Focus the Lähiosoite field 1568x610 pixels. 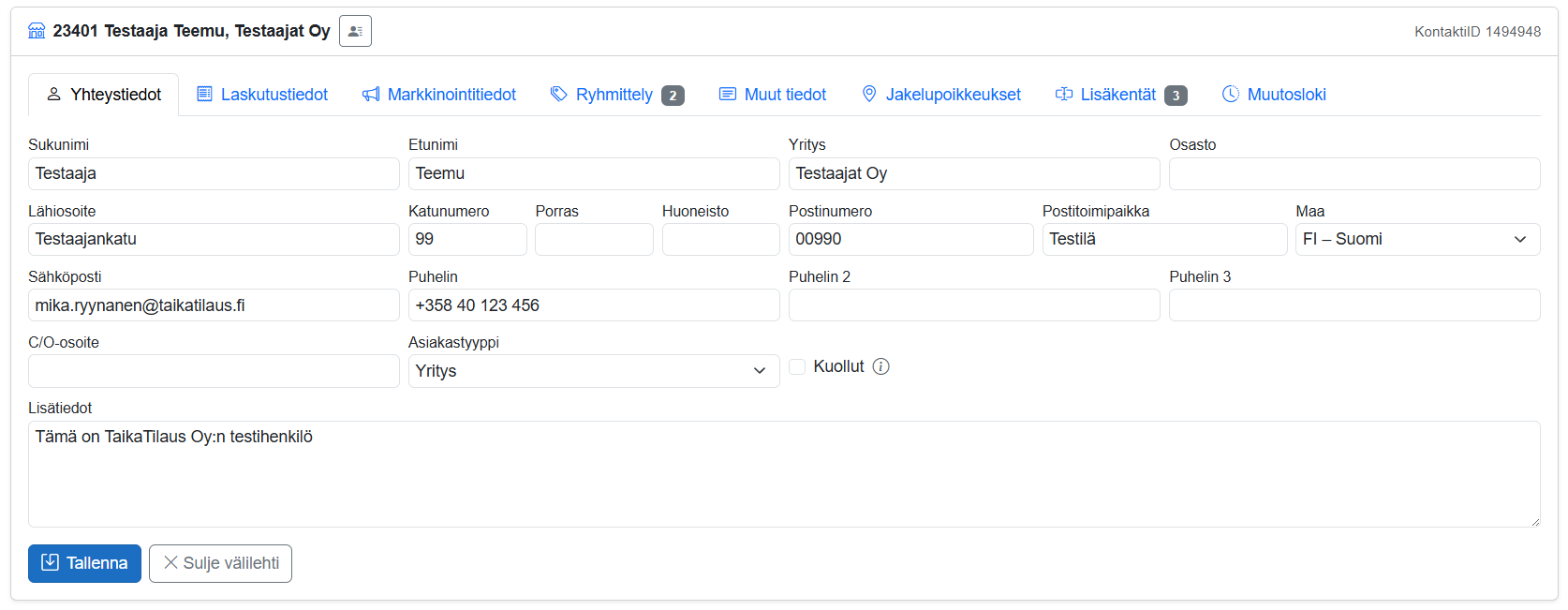pyautogui.click(x=214, y=239)
